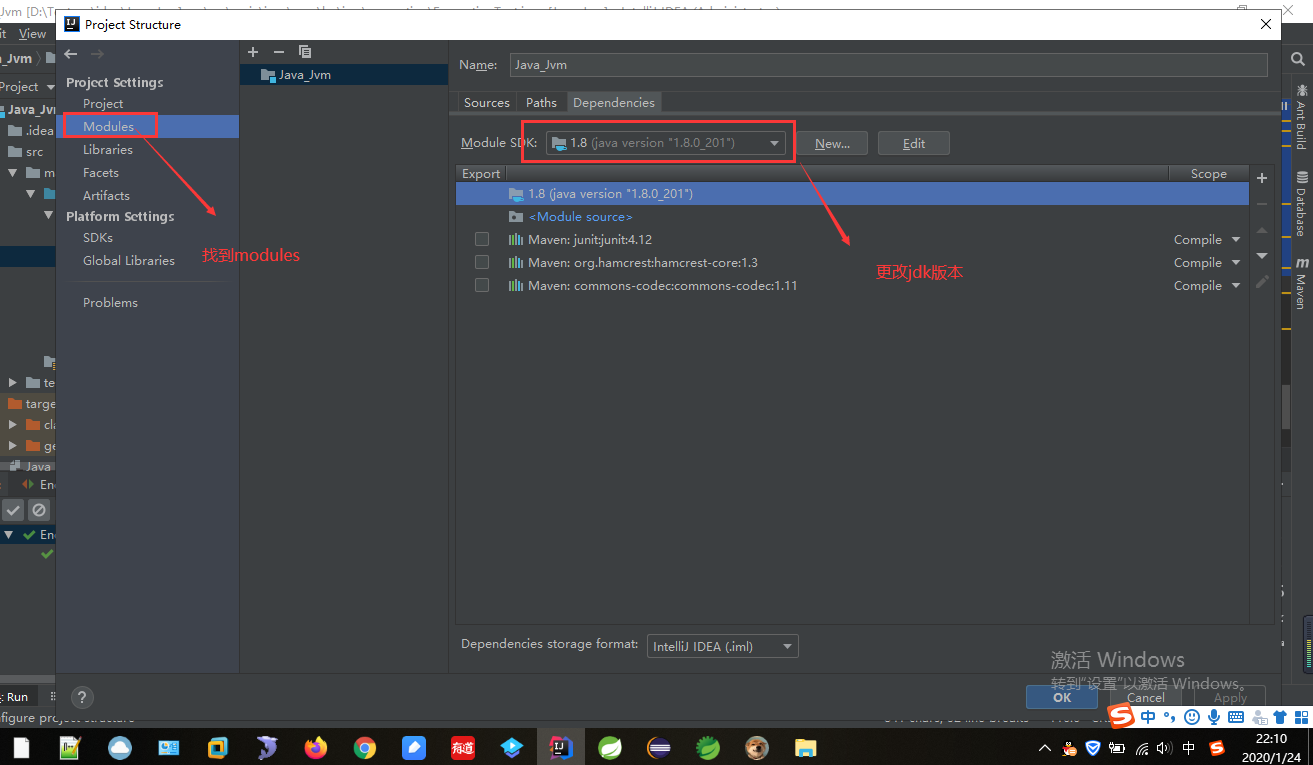
Task: Select Modules under Project Settings
Action: pyautogui.click(x=109, y=127)
